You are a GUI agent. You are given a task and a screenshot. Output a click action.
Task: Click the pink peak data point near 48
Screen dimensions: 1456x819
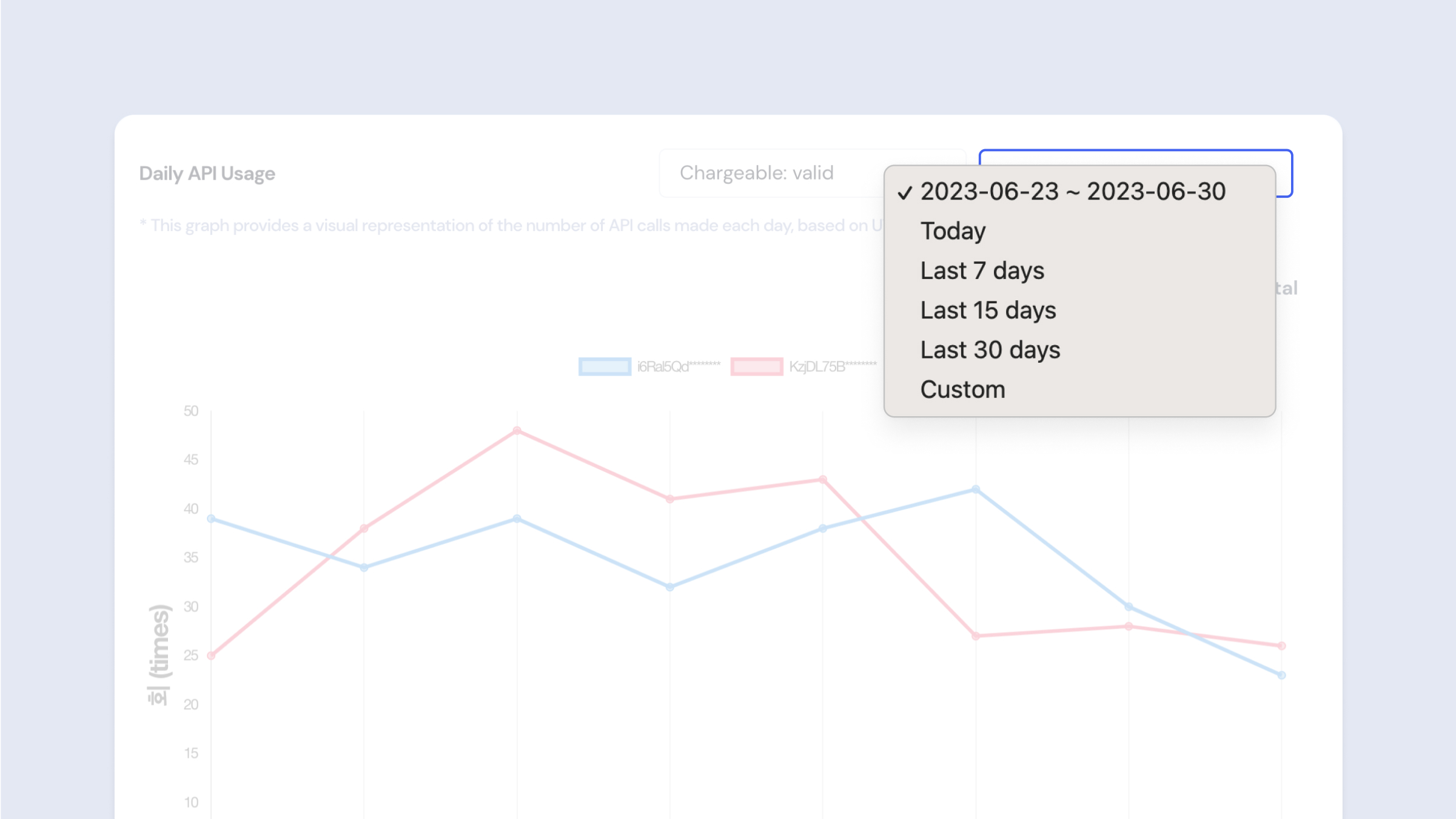point(517,431)
